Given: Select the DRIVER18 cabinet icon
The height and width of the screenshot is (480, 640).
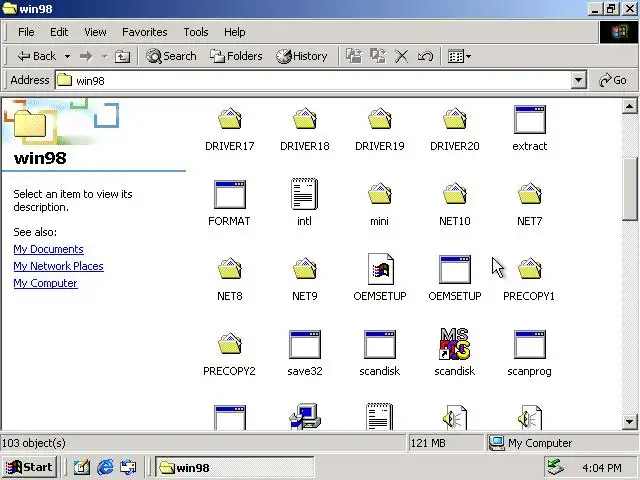Looking at the screenshot, I should click(x=304, y=119).
